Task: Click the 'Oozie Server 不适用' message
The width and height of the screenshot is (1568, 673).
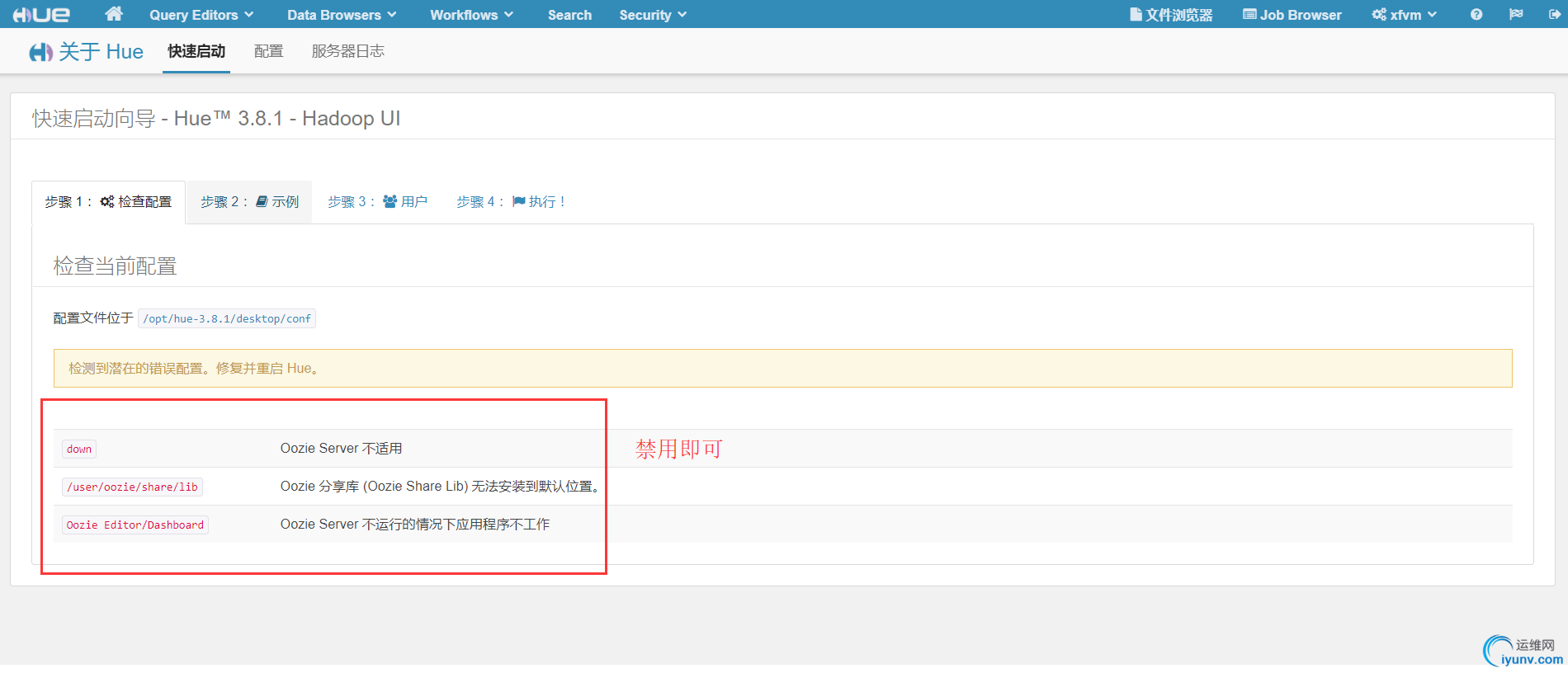Action: point(342,449)
